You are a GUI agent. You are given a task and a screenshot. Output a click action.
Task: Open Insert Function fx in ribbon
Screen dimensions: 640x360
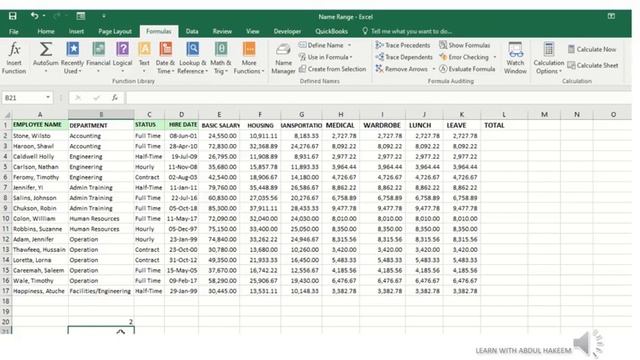(14, 58)
